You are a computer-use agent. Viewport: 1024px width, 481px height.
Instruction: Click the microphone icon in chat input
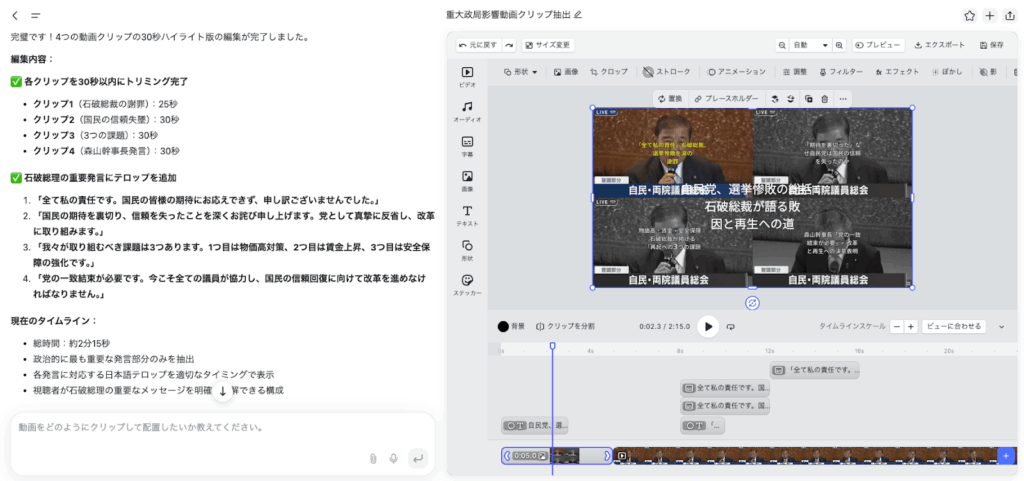tap(394, 458)
